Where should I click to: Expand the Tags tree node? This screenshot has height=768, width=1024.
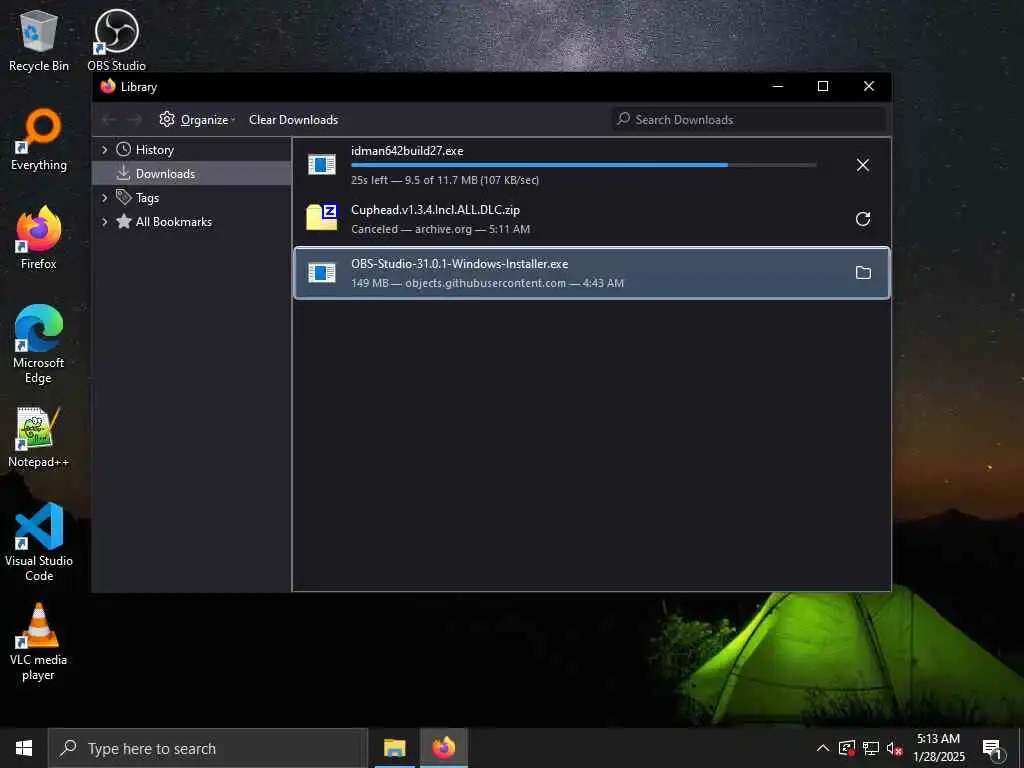click(x=104, y=198)
